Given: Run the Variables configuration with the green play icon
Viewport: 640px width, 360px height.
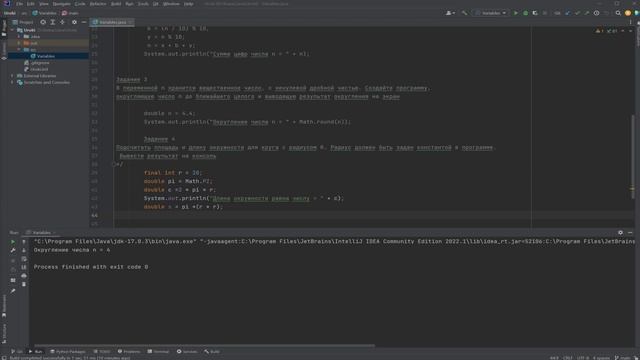Looking at the screenshot, I should click(516, 13).
